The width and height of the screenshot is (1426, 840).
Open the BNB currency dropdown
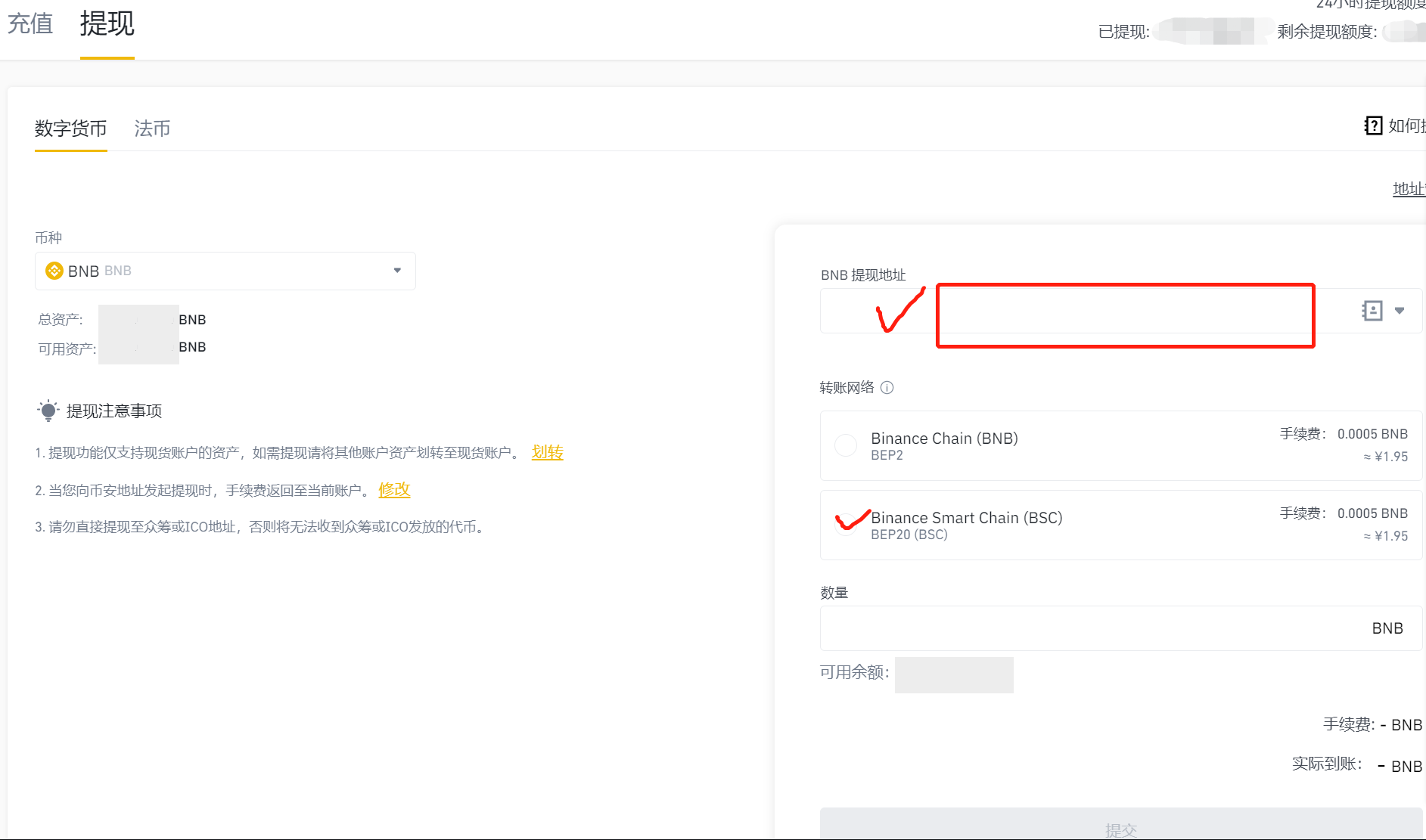[225, 271]
